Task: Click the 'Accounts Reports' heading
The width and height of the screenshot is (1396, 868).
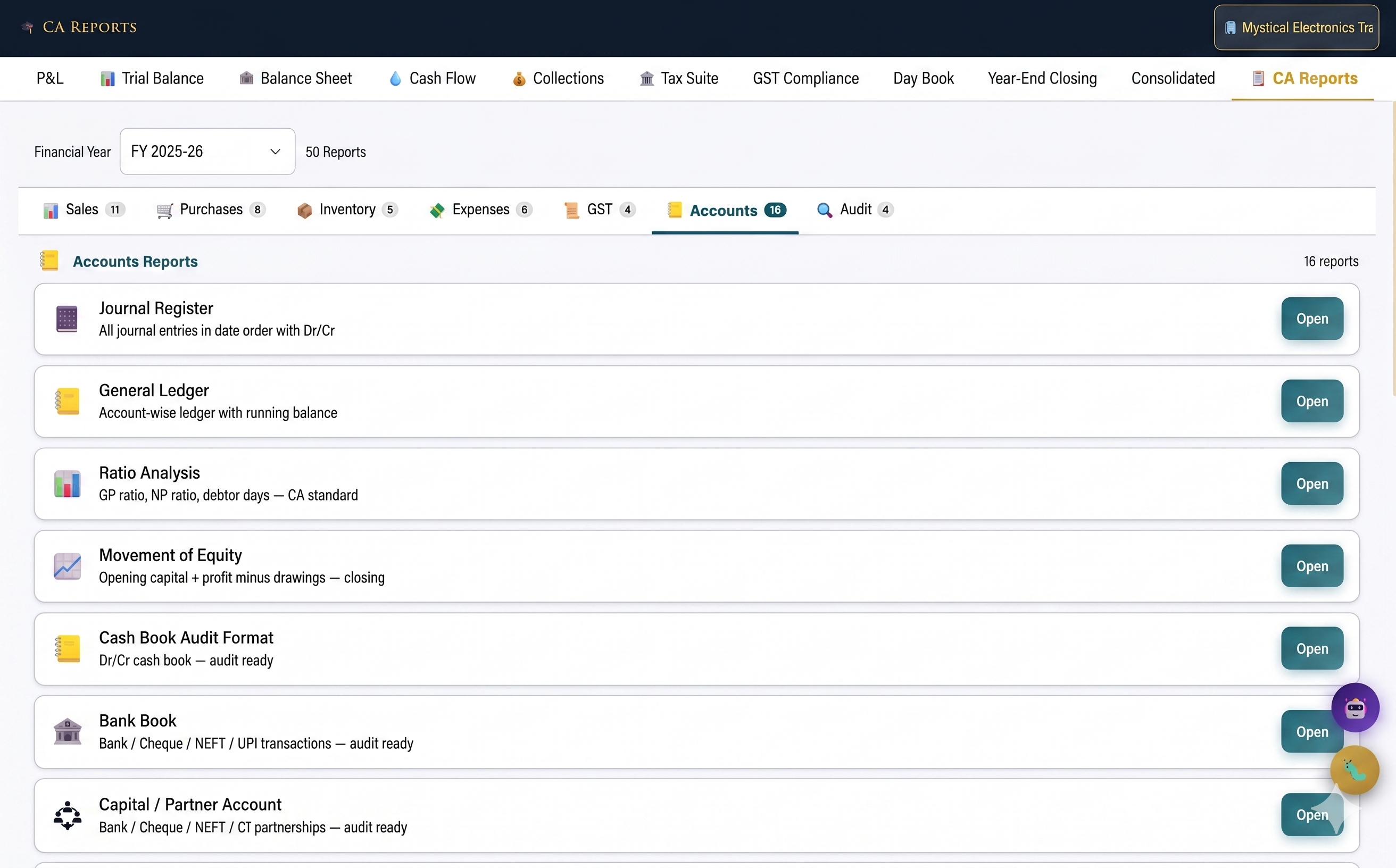Action: [x=135, y=261]
